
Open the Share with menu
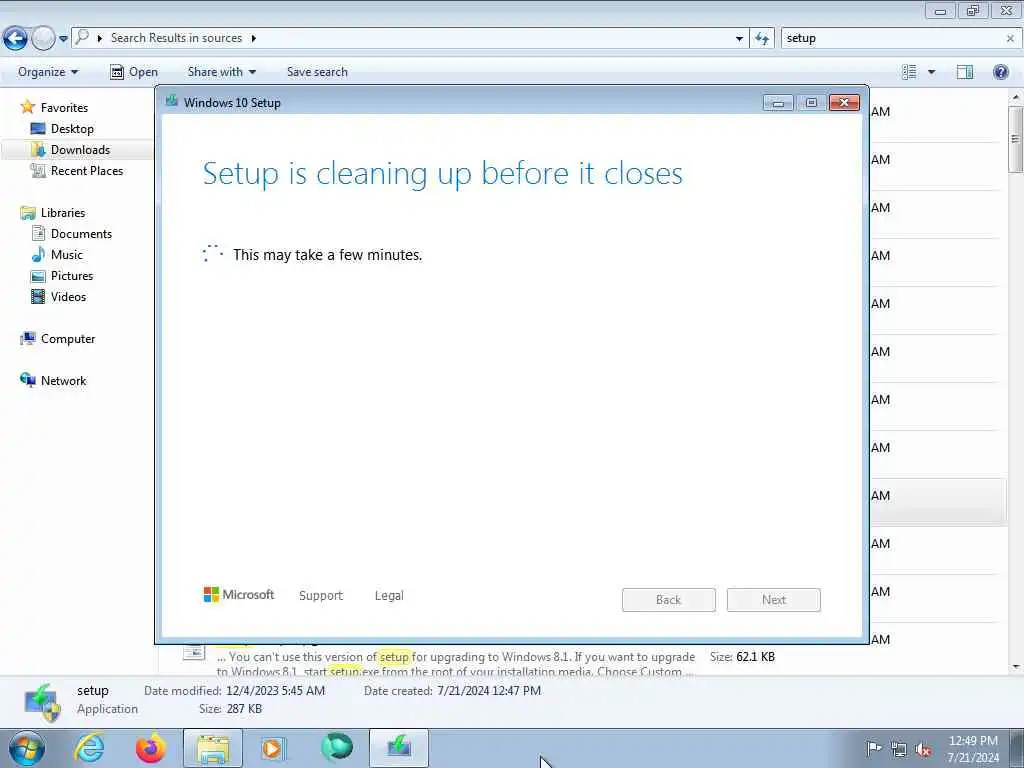pos(221,72)
